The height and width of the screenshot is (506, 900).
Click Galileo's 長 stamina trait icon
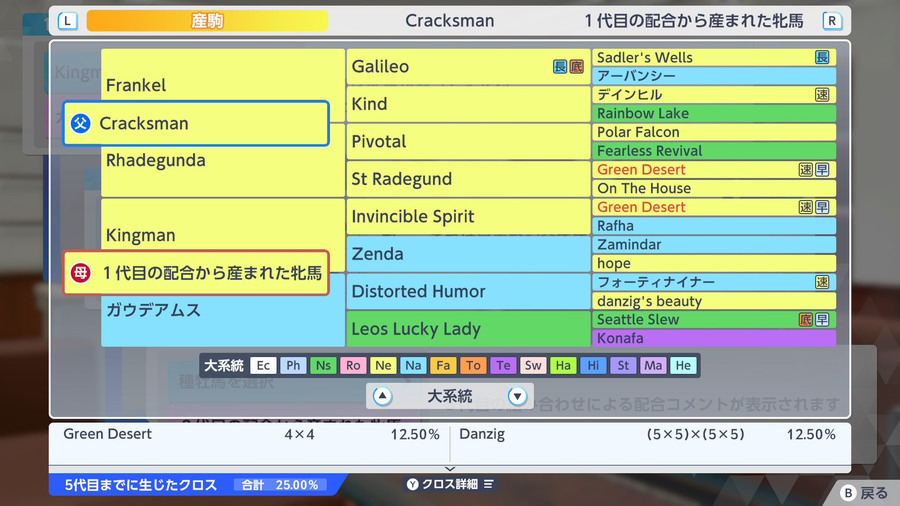coord(560,67)
